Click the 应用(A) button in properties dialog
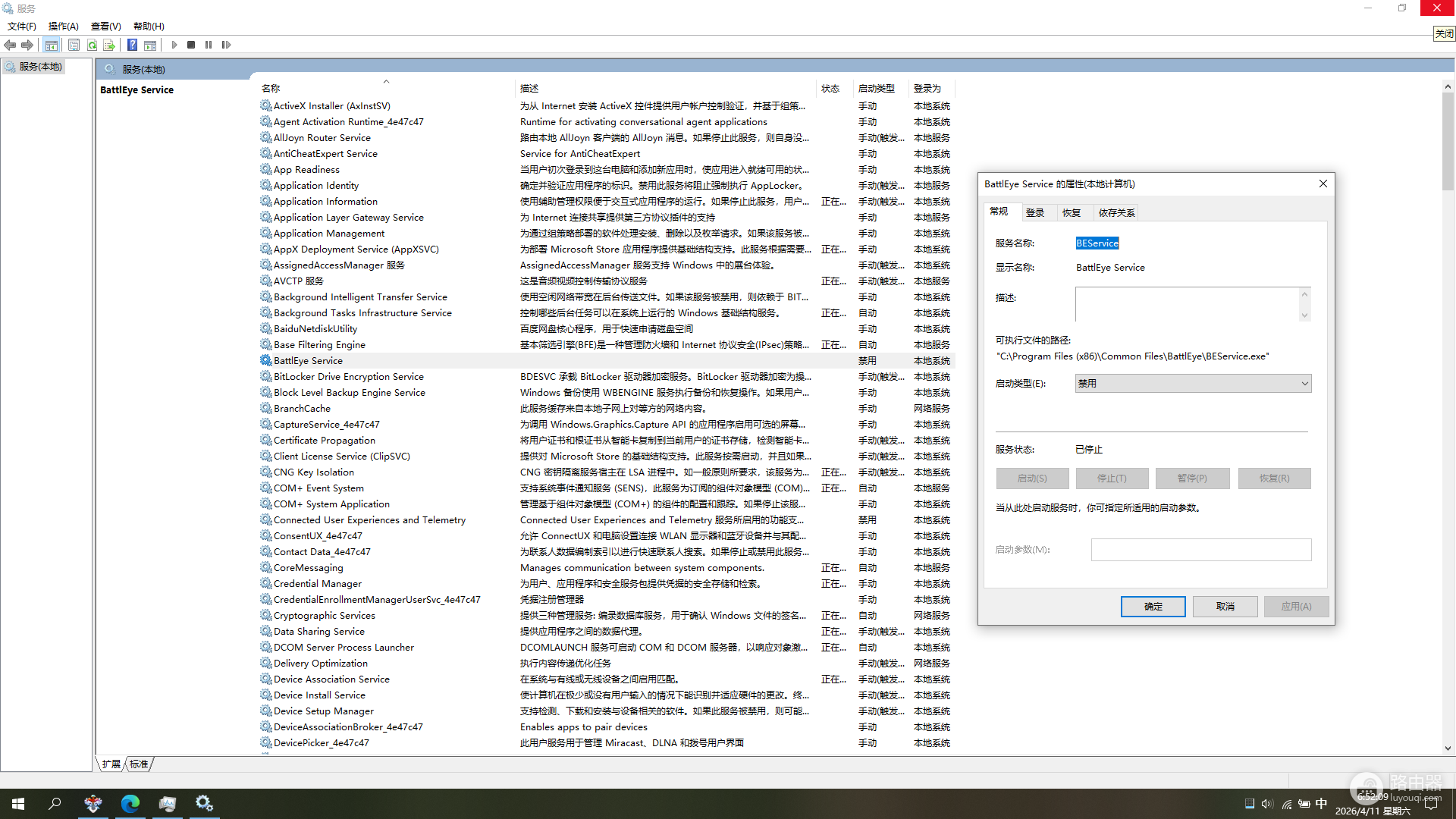Image resolution: width=1456 pixels, height=819 pixels. (x=1296, y=607)
